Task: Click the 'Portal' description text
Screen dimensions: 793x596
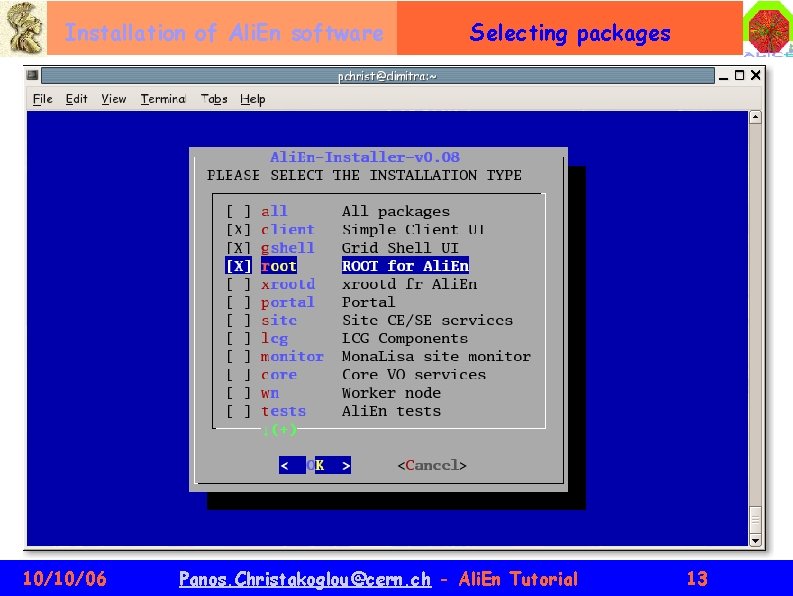Action: pos(368,303)
